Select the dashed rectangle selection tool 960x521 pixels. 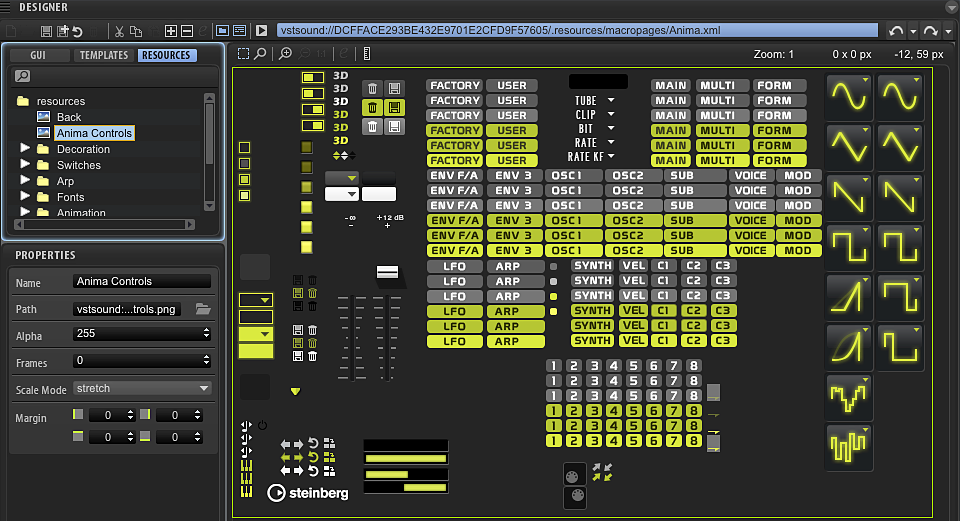click(243, 54)
